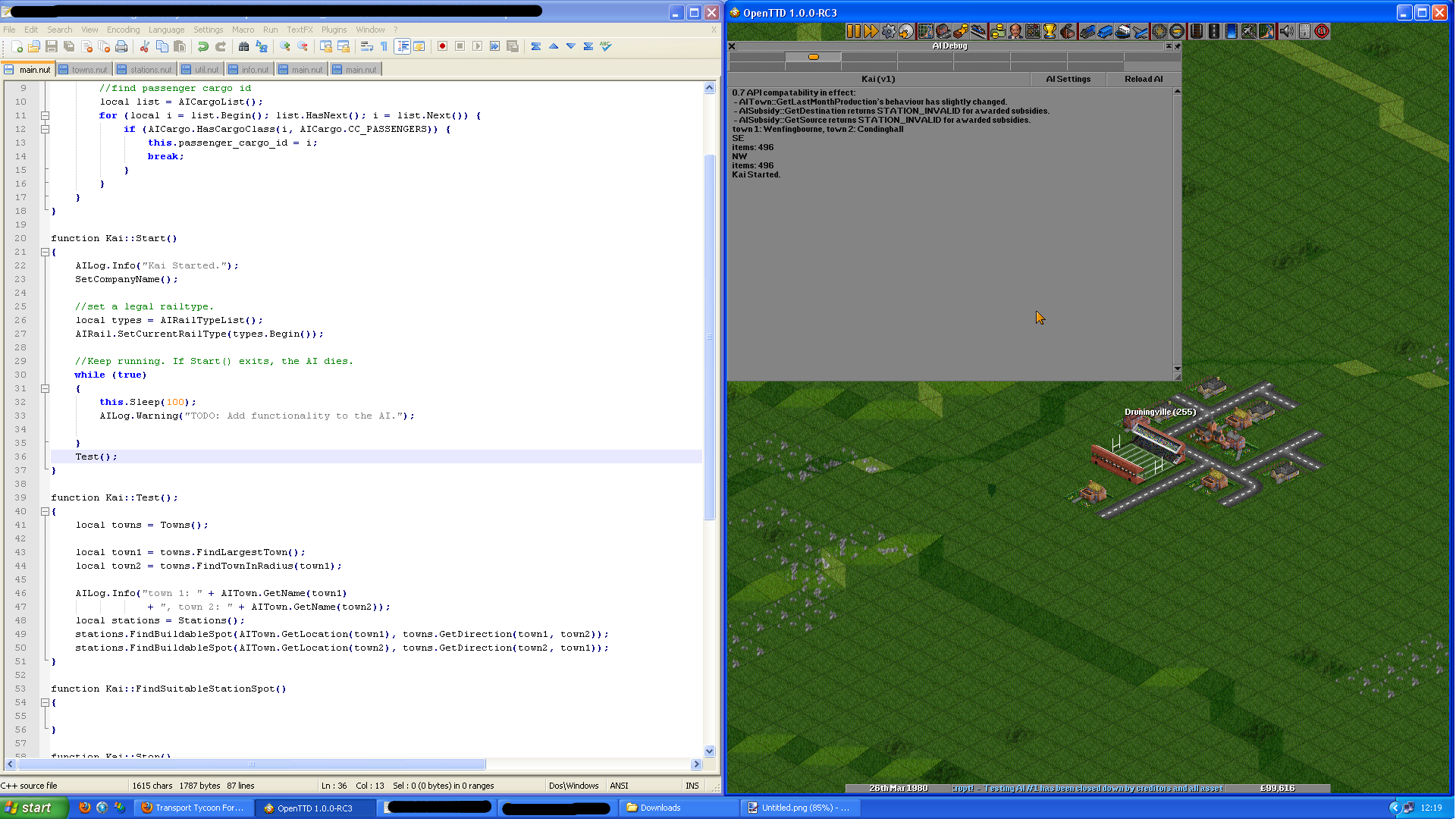Pause the OpenTTD game
The height and width of the screenshot is (819, 1456).
[853, 31]
